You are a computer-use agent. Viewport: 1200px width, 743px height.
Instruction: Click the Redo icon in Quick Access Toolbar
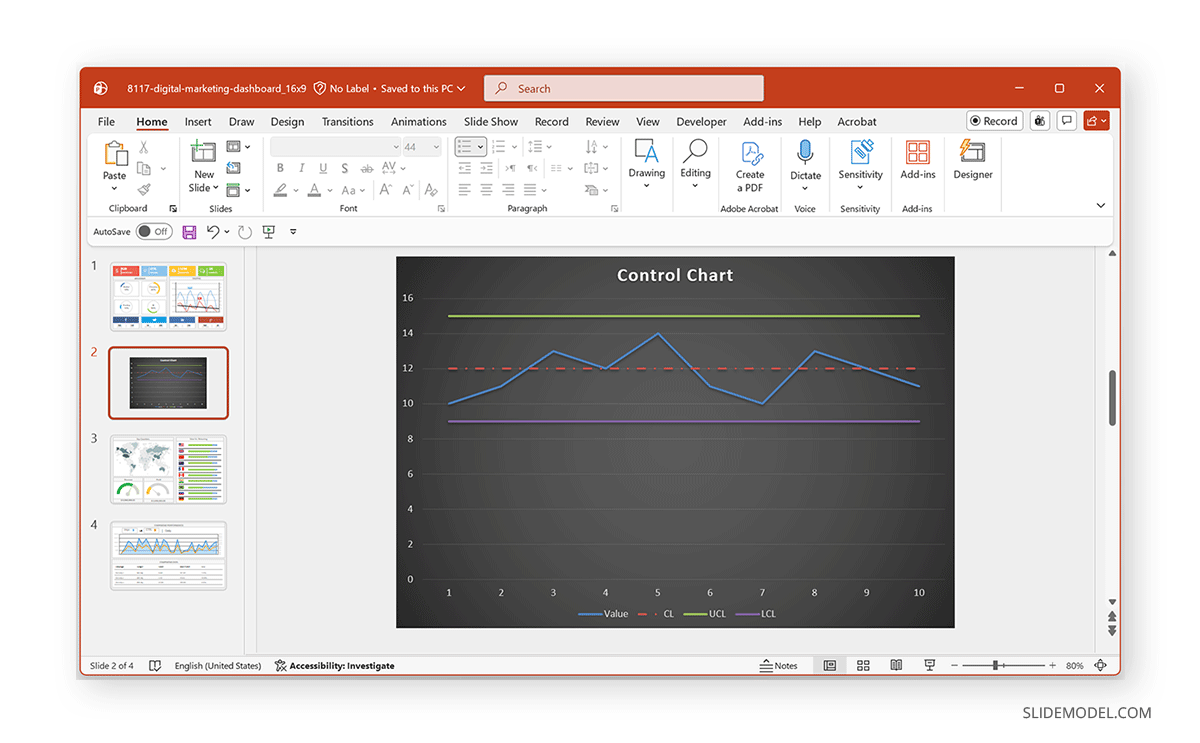(245, 231)
